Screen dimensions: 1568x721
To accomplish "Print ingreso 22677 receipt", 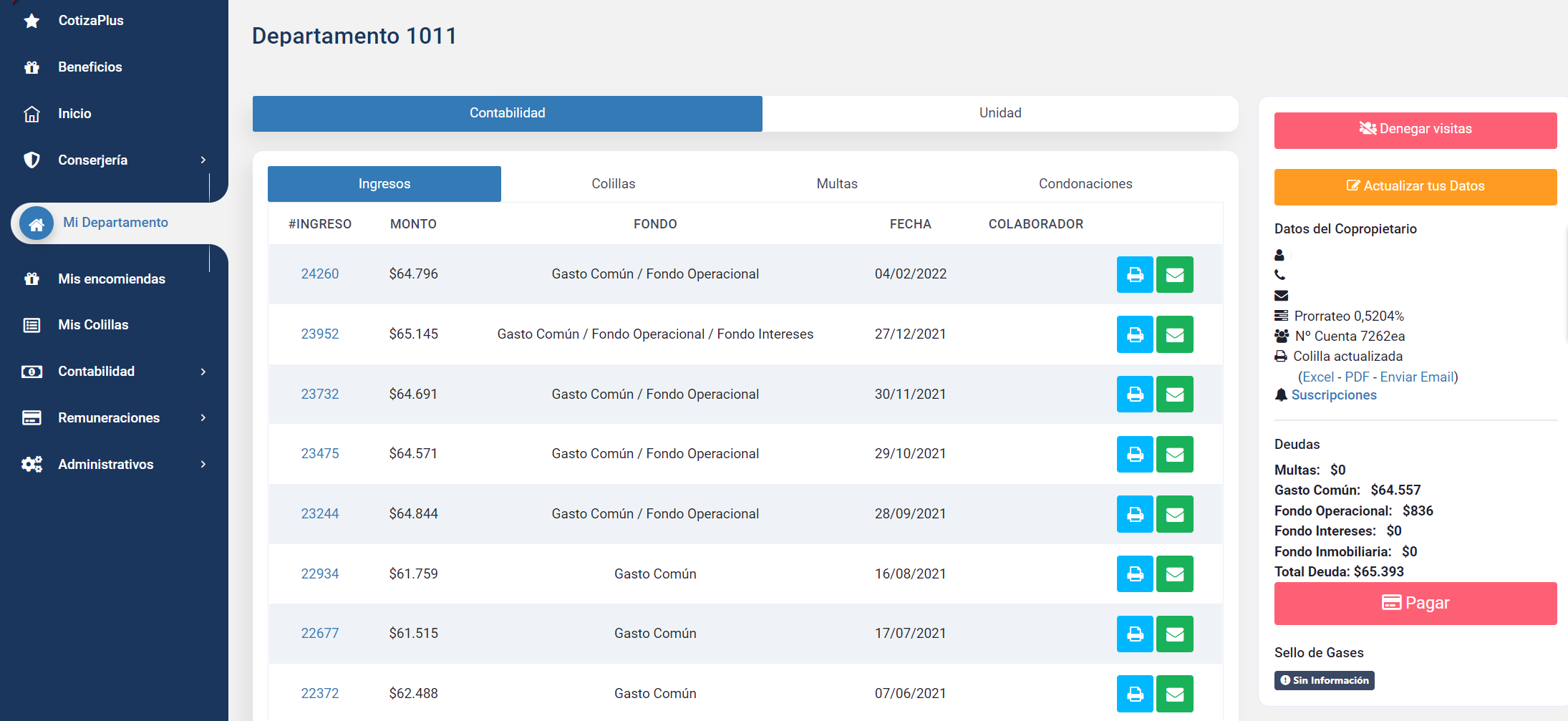I will (1135, 634).
